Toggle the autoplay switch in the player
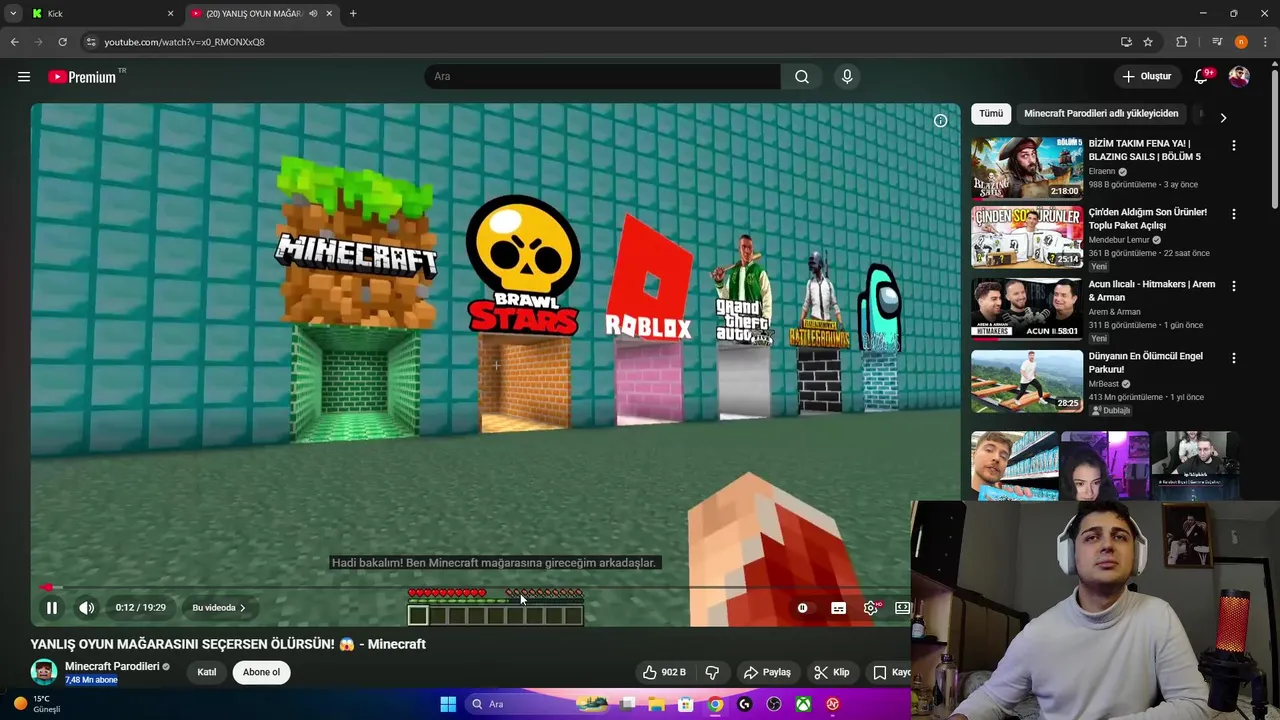The image size is (1280, 720). click(803, 608)
